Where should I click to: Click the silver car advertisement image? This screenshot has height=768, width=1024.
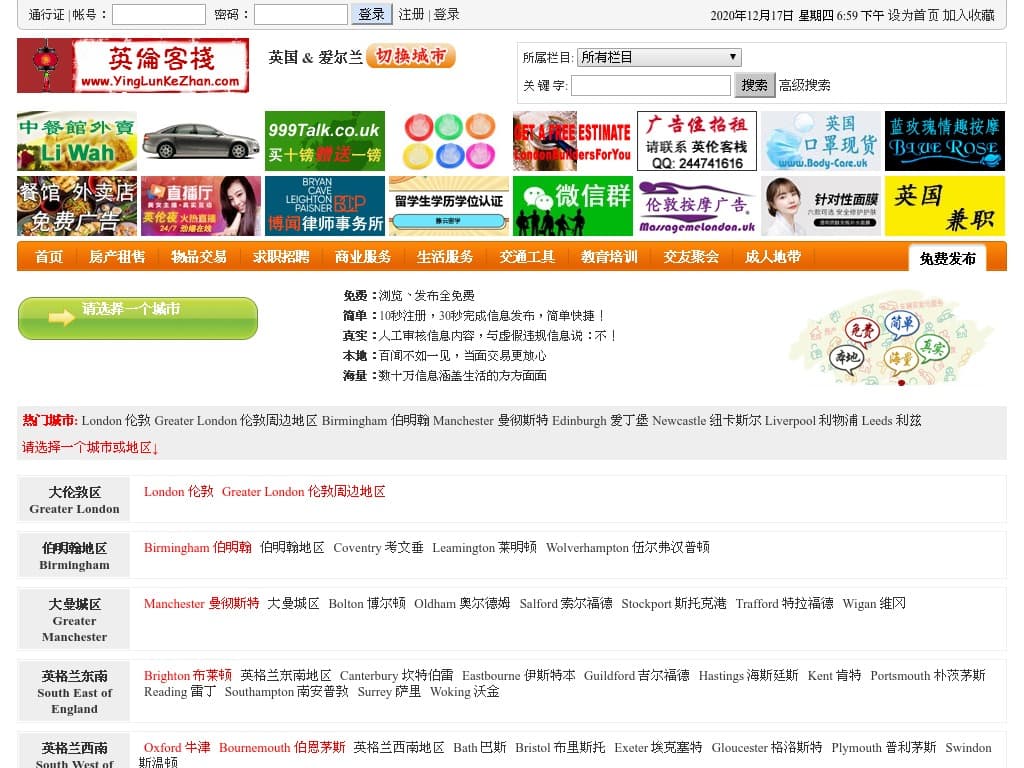[x=201, y=141]
